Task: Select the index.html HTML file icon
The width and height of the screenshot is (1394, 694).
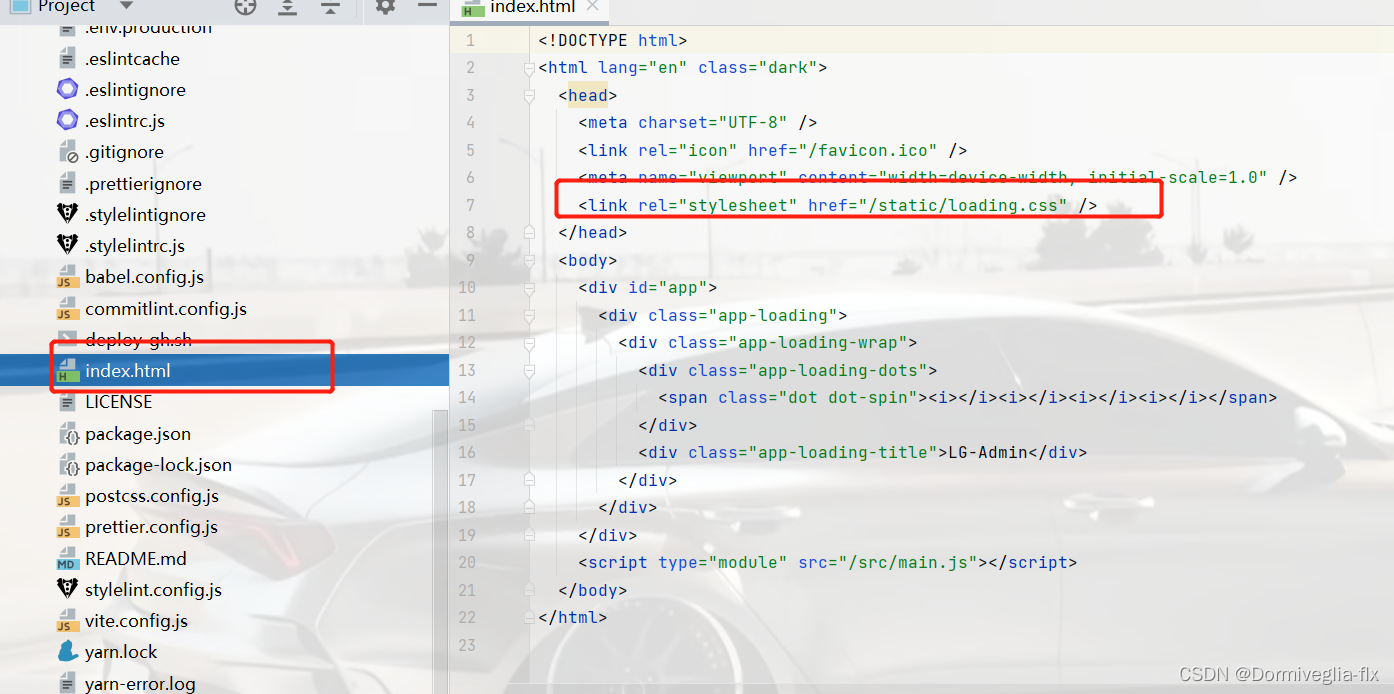Action: coord(67,370)
